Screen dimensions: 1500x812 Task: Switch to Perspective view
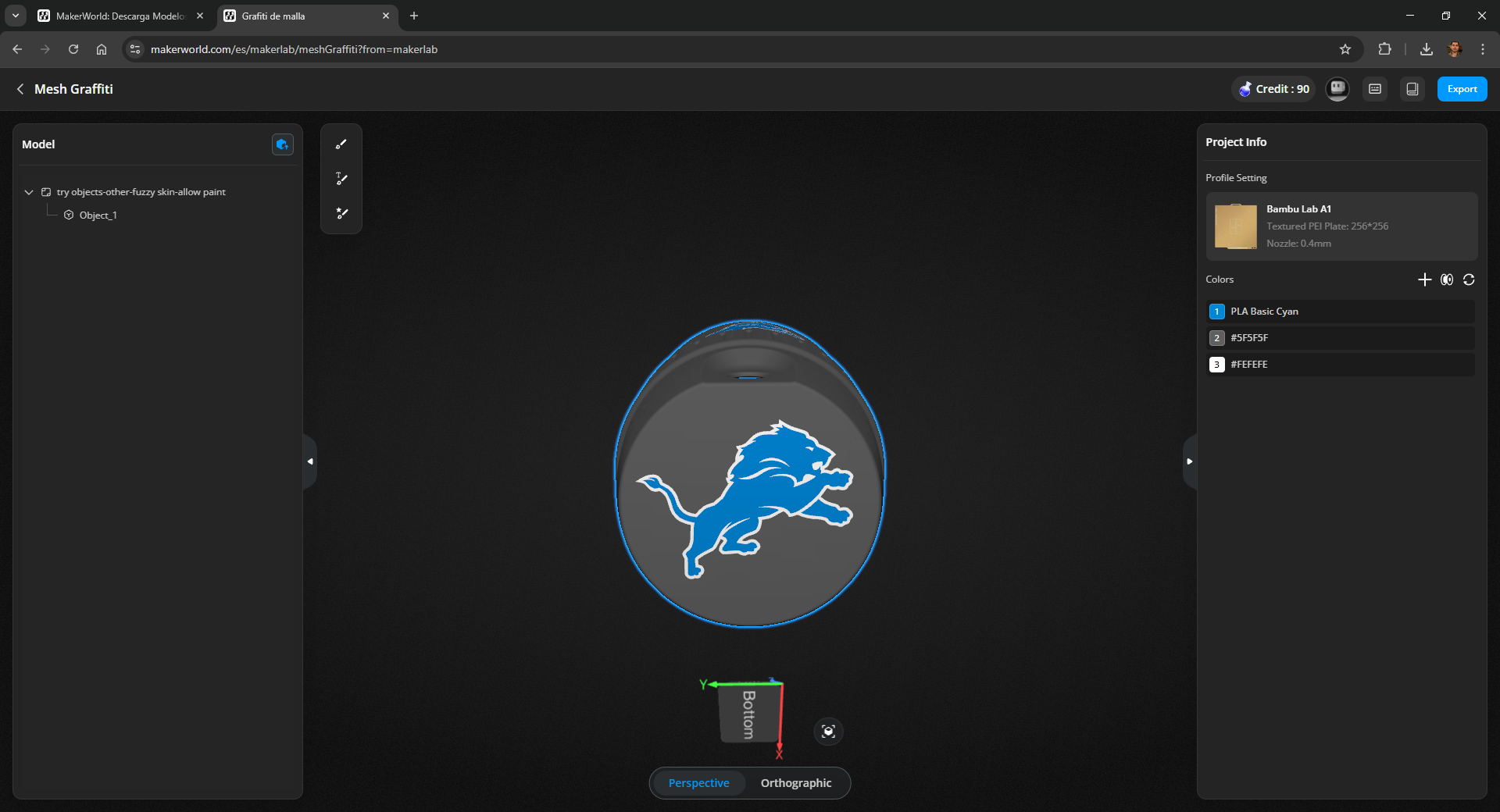pos(698,783)
